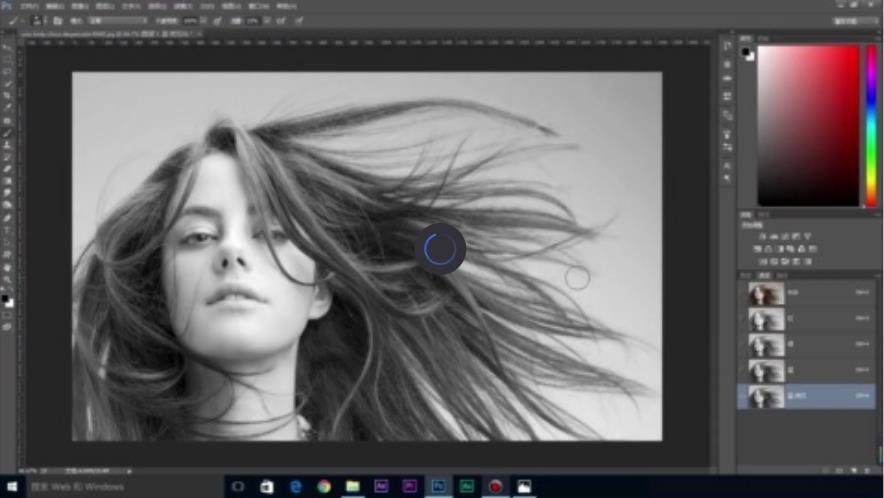
Task: Select the Zoom tool in the toolbar
Action: tap(8, 280)
